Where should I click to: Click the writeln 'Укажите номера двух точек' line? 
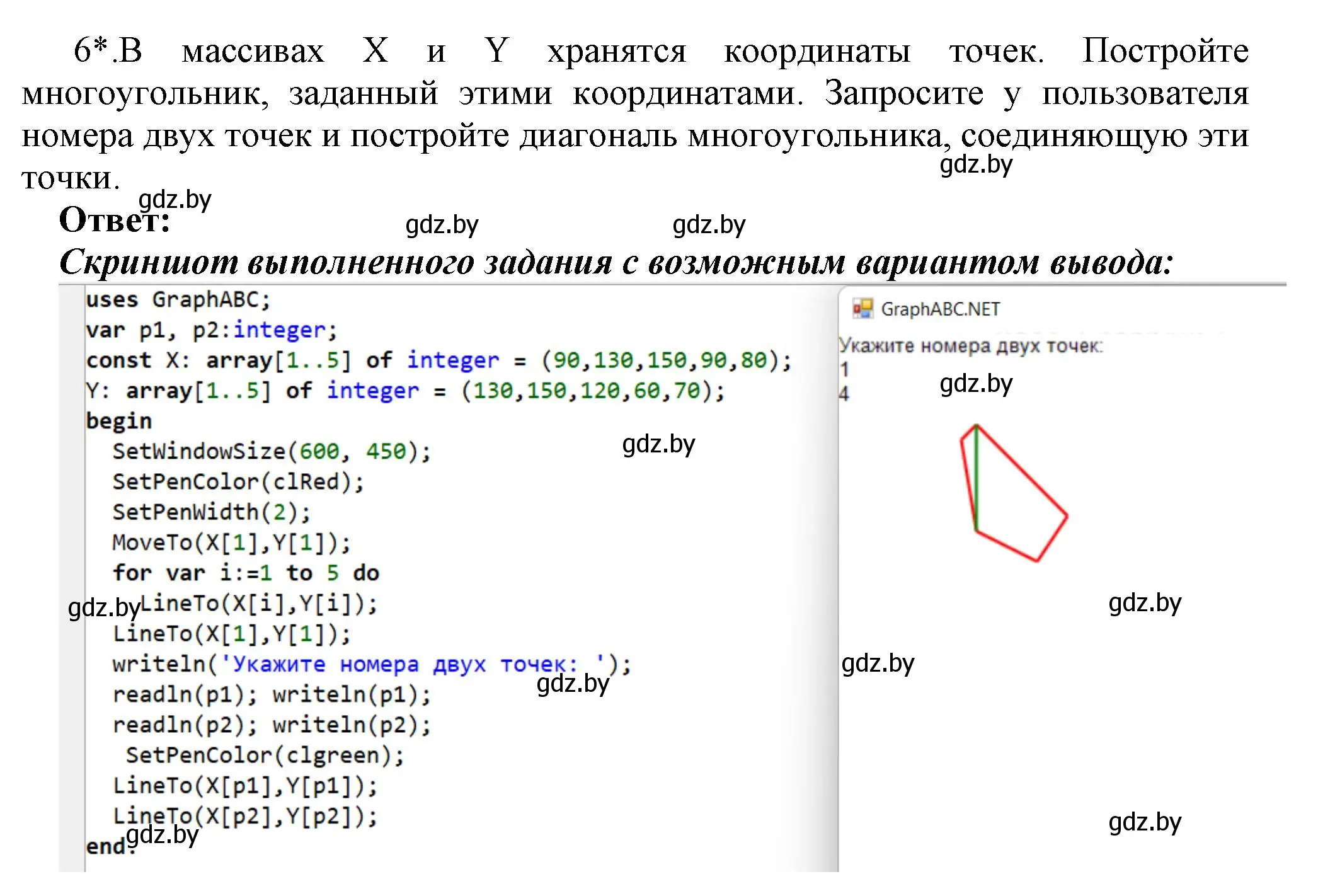(x=372, y=664)
